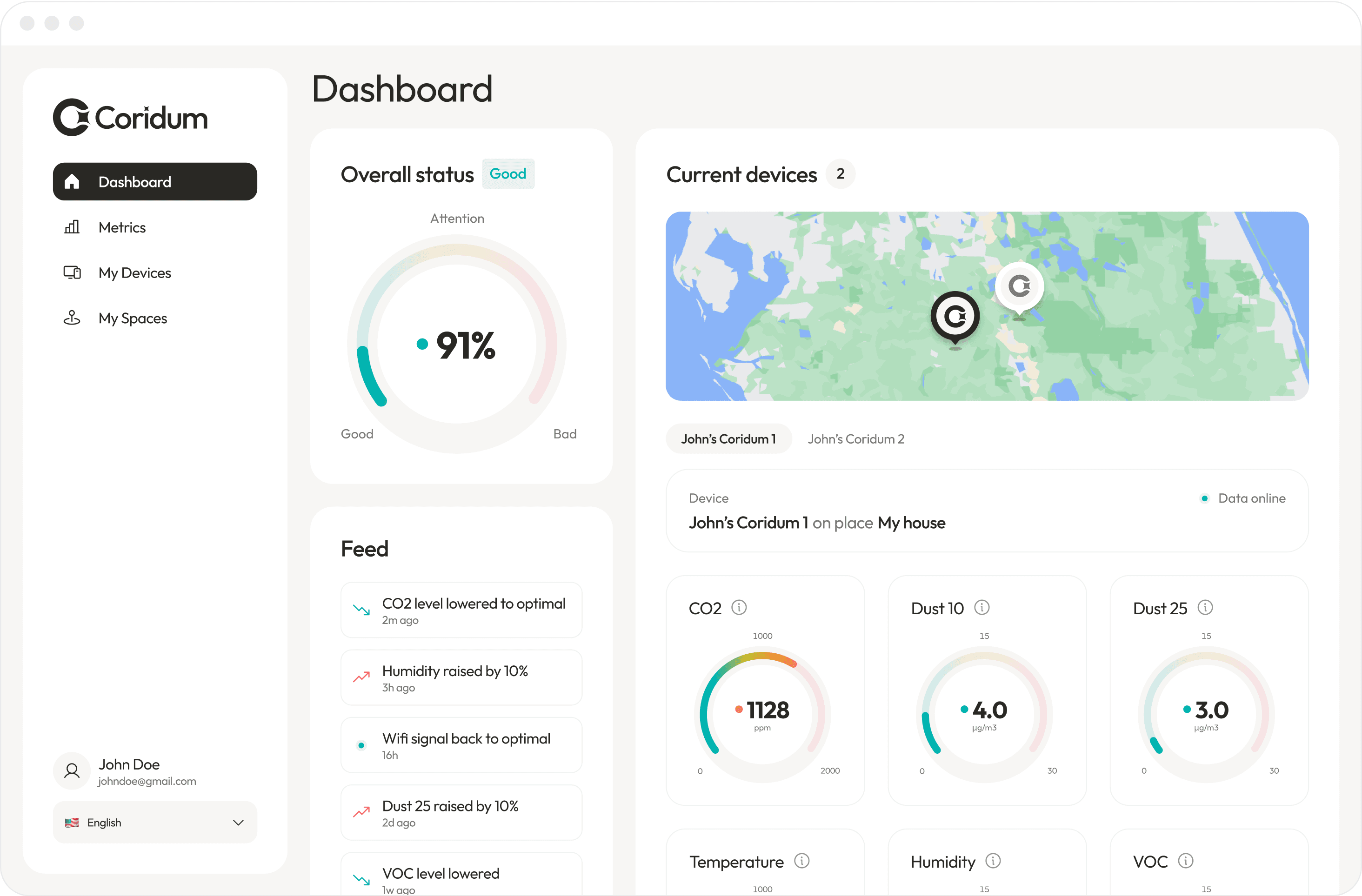Viewport: 1362px width, 896px height.
Task: Click the upward trend icon beside Humidity feed
Action: tap(361, 677)
